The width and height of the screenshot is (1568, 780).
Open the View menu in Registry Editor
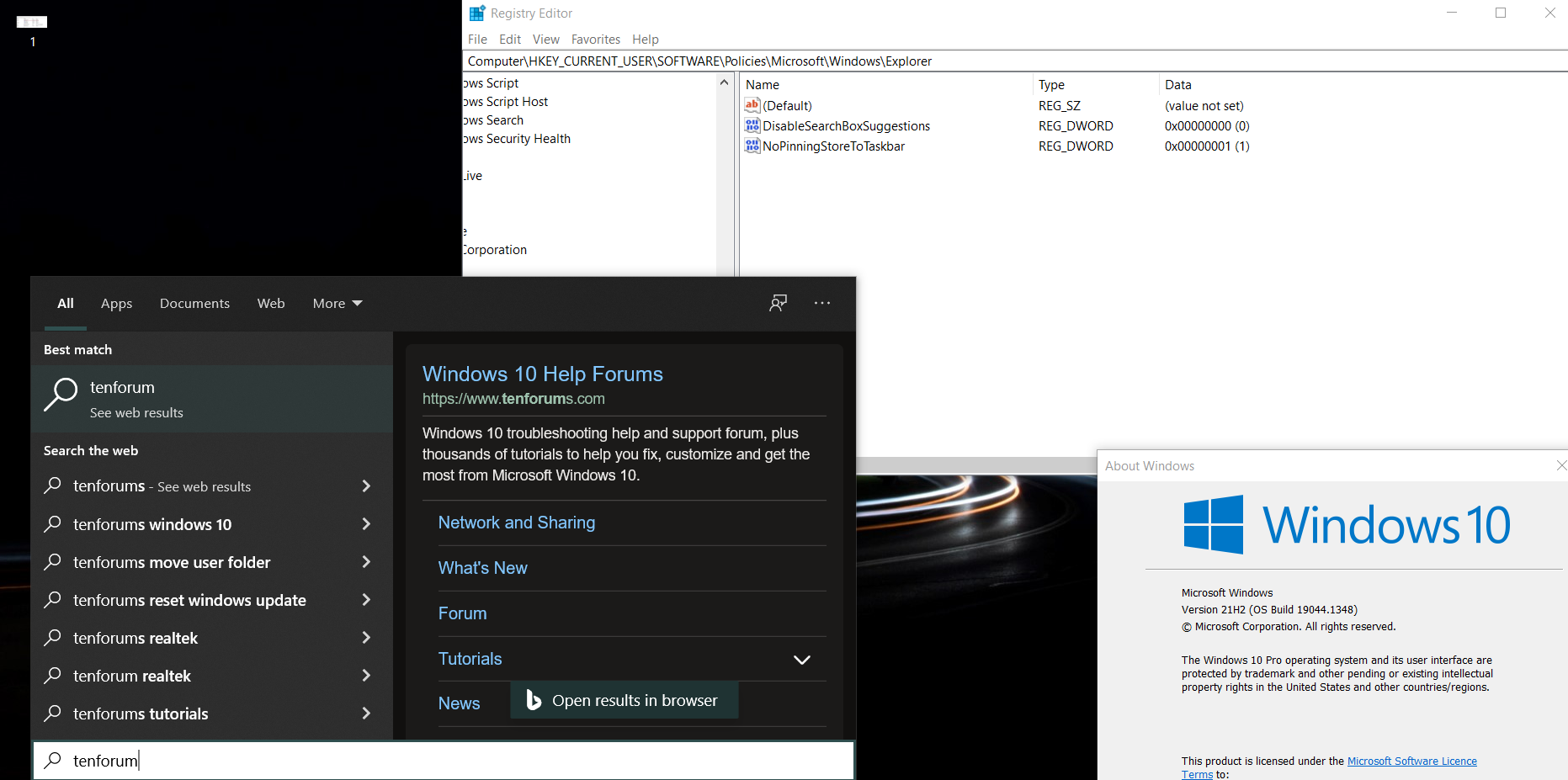(546, 40)
